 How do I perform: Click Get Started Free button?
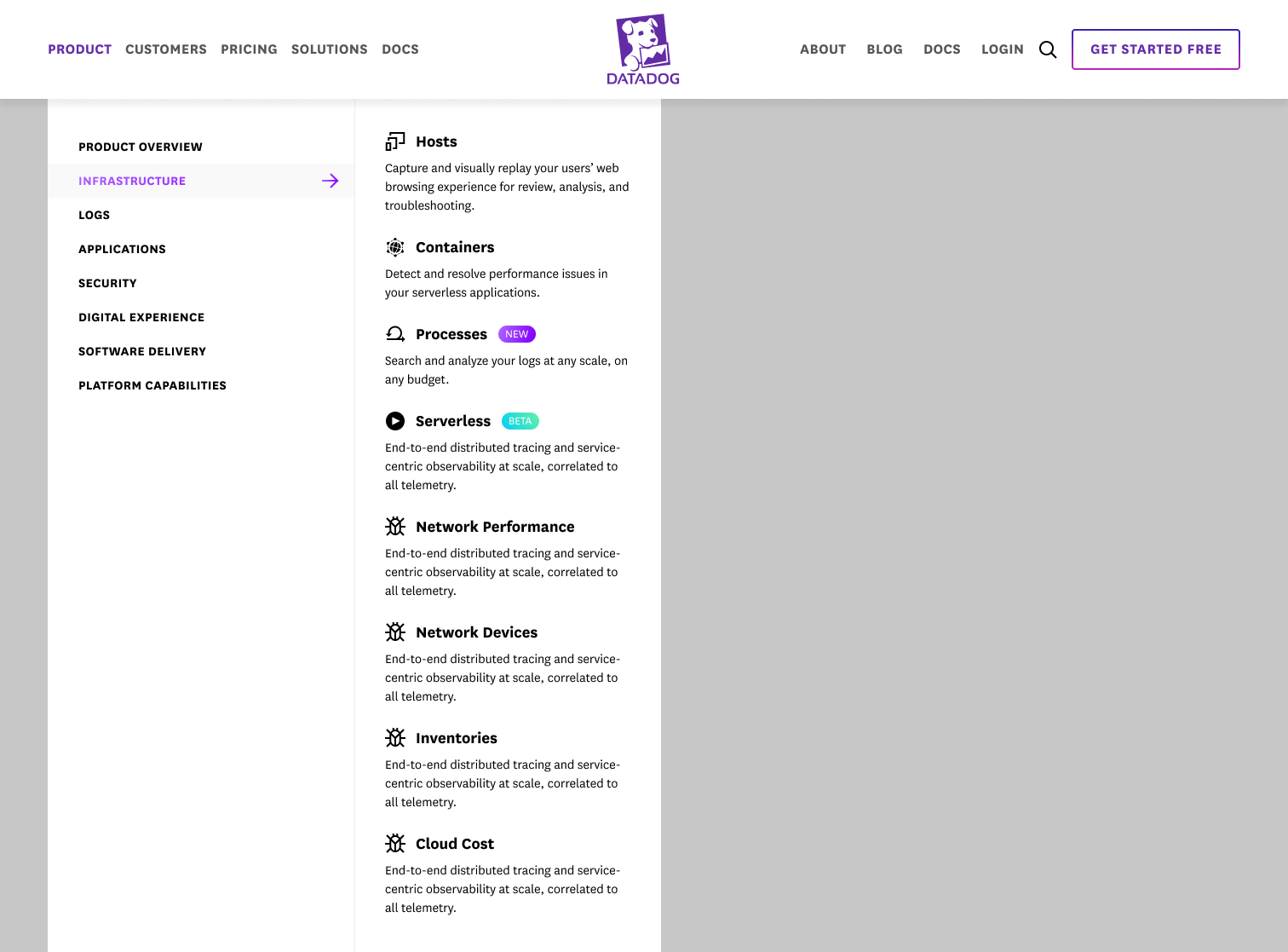click(x=1156, y=49)
